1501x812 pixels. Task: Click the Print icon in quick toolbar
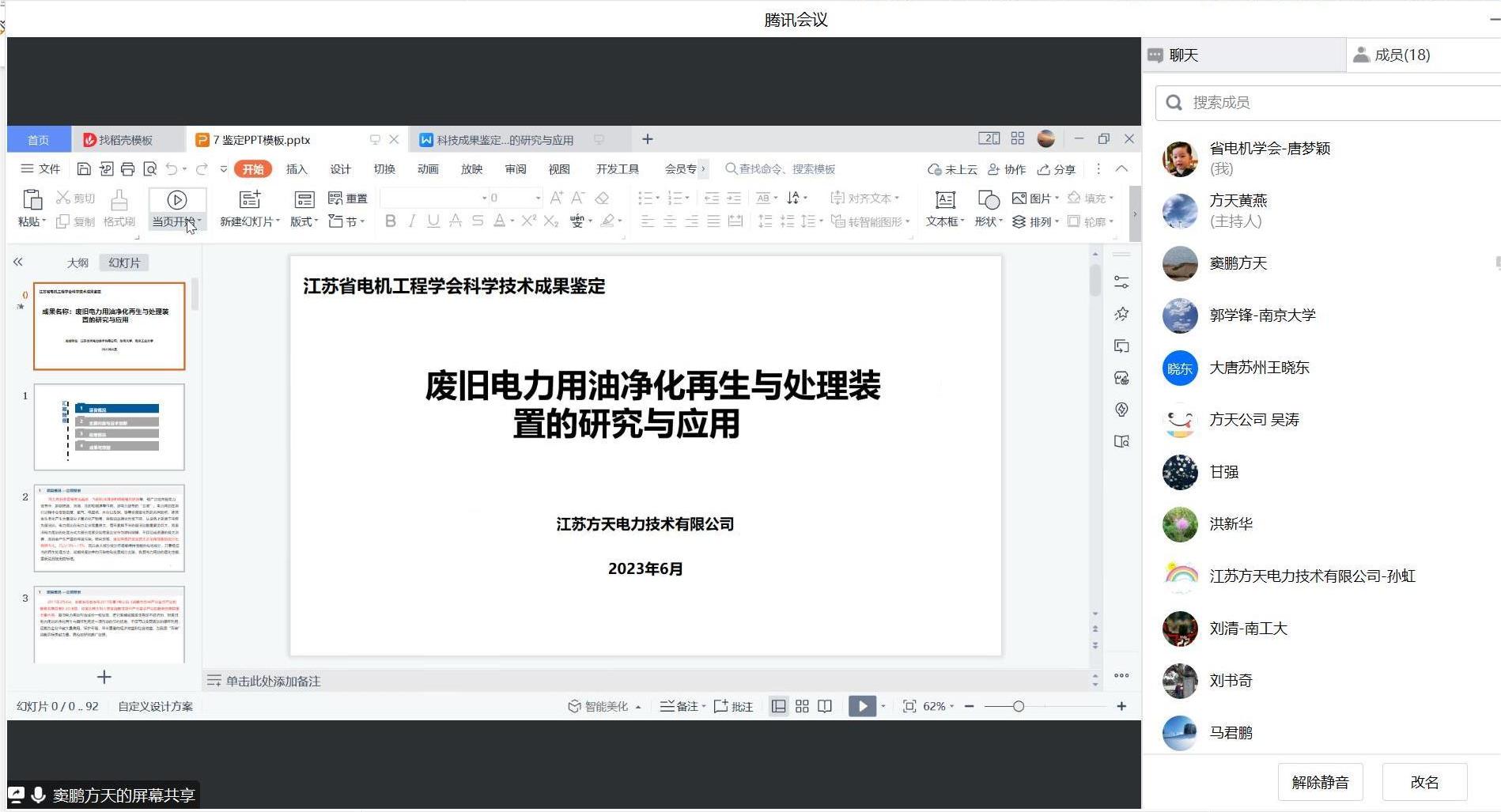point(127,169)
